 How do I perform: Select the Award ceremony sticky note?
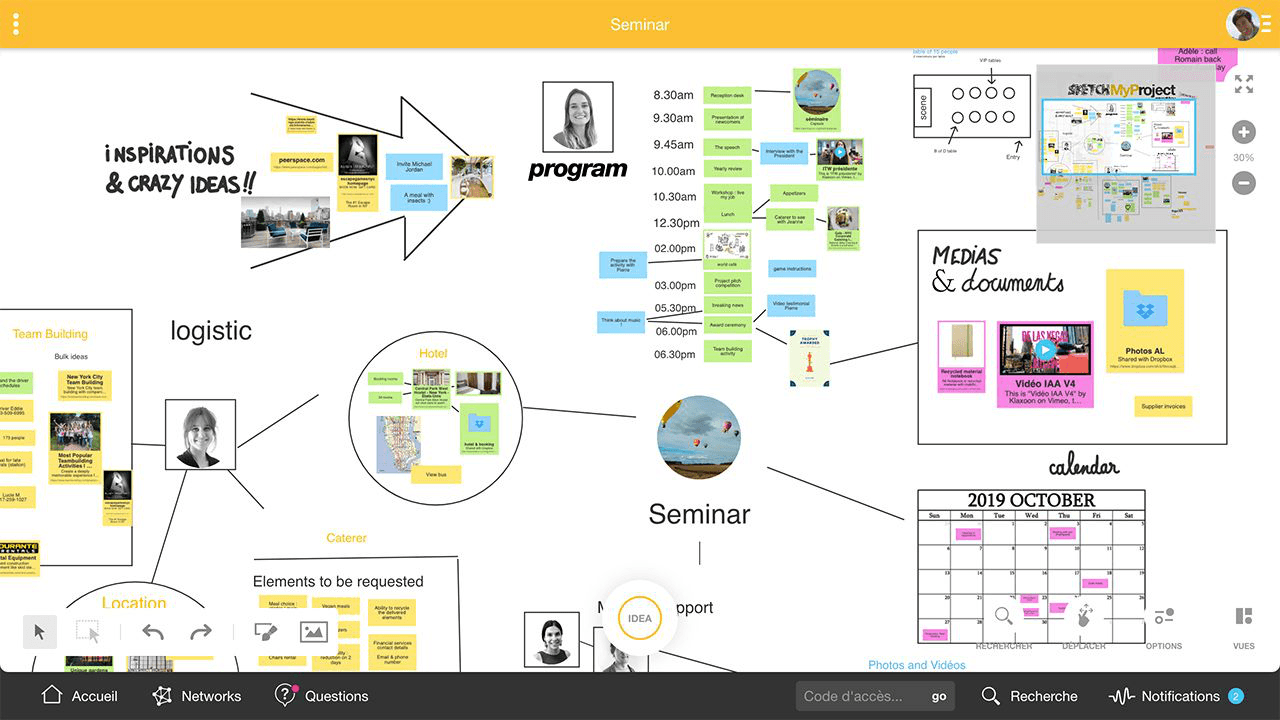pyautogui.click(x=727, y=326)
